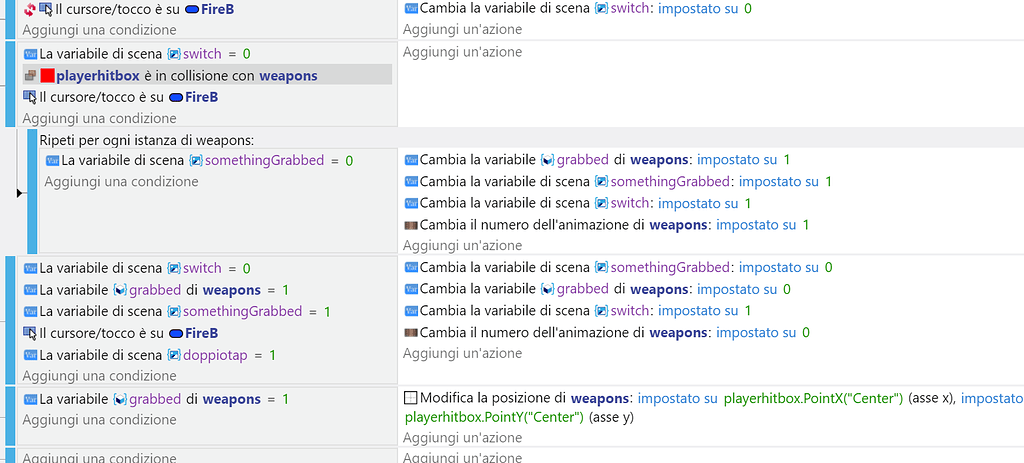Image resolution: width=1024 pixels, height=463 pixels.
Task: Click the animation icon of the action setting weapons animation to 1
Action: tap(411, 225)
